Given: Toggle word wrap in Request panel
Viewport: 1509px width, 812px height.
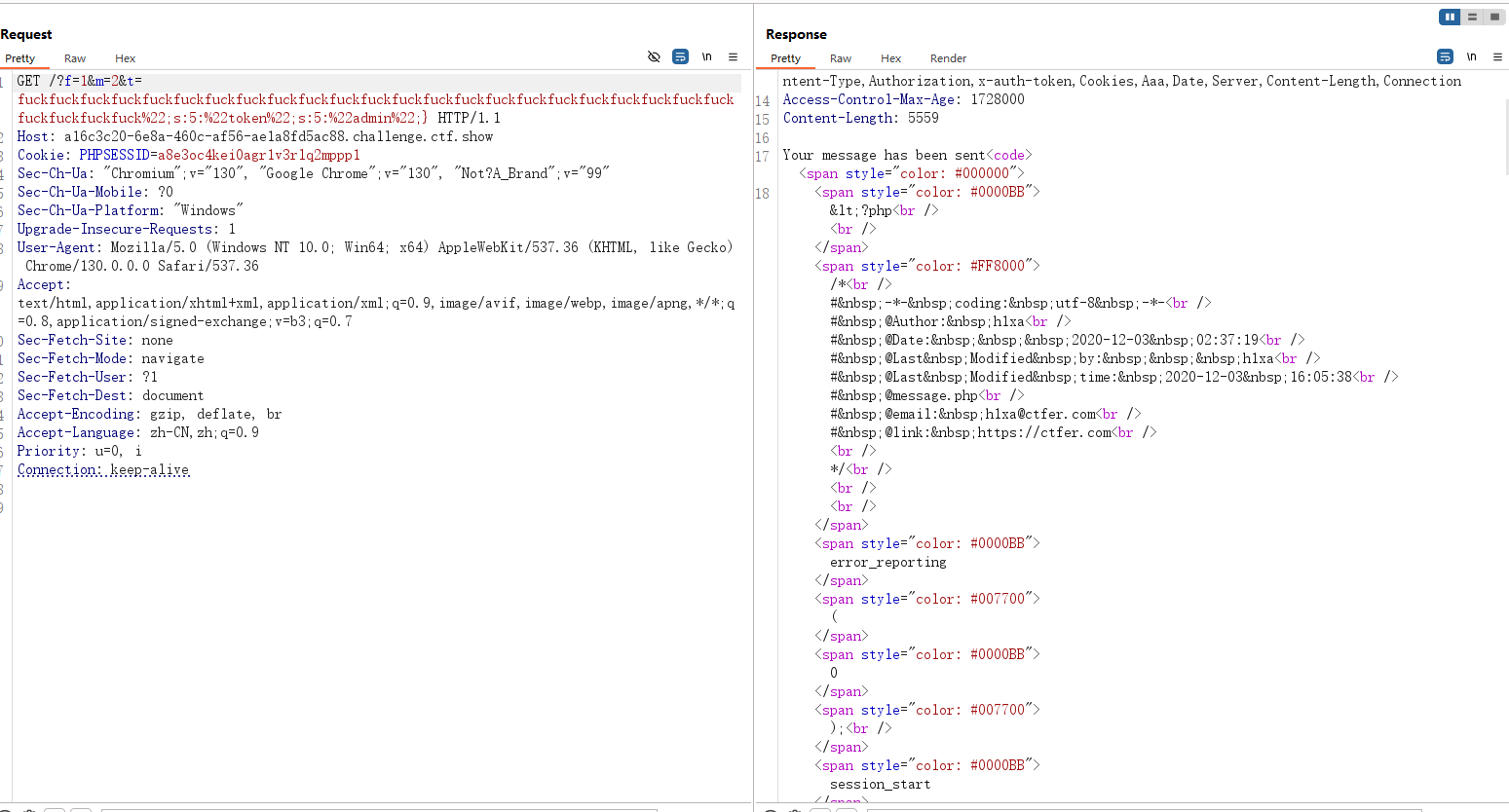Looking at the screenshot, I should tap(680, 56).
